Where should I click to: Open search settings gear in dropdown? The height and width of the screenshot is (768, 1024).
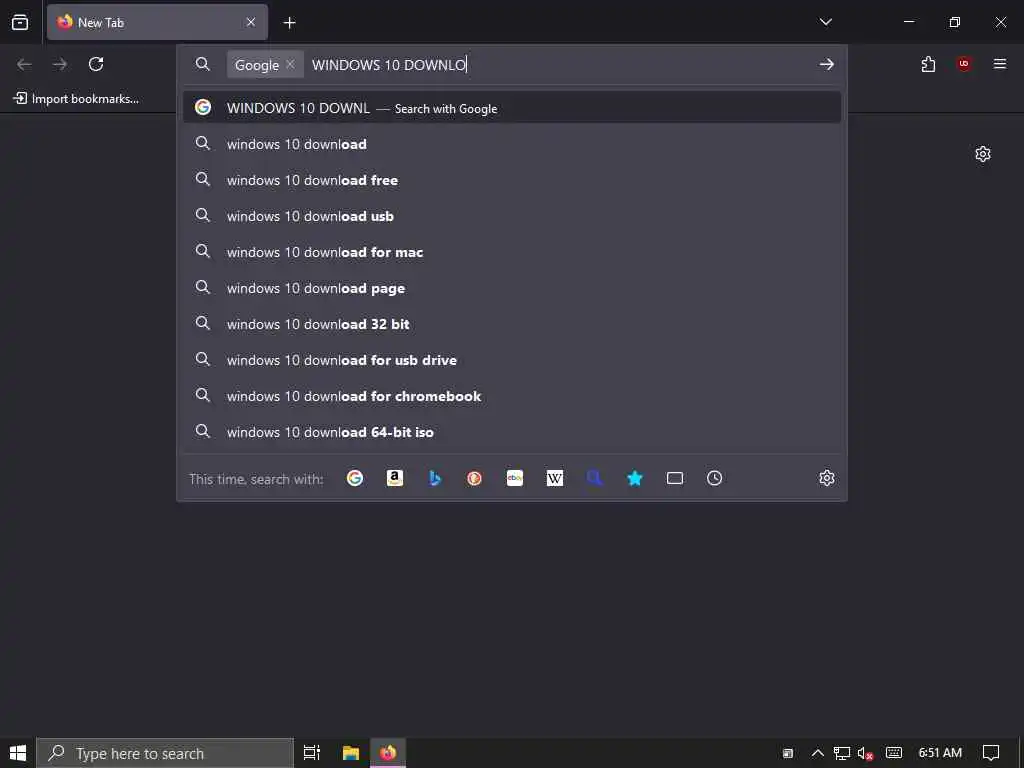click(827, 478)
